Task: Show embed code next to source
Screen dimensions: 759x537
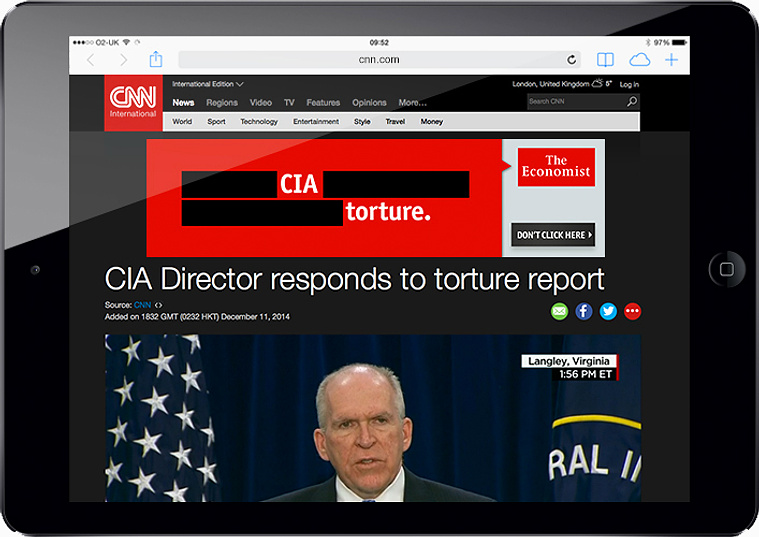Action: [158, 305]
